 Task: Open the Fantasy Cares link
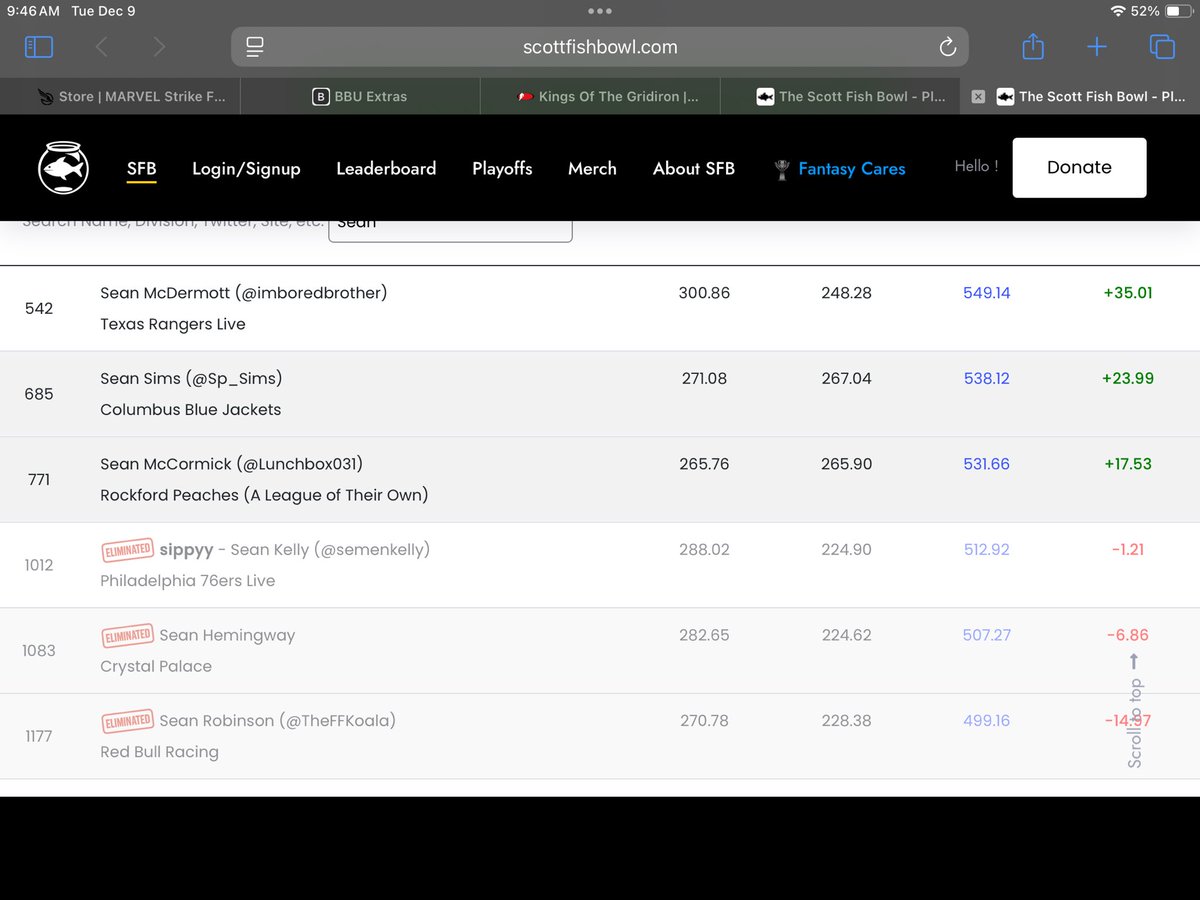852,170
